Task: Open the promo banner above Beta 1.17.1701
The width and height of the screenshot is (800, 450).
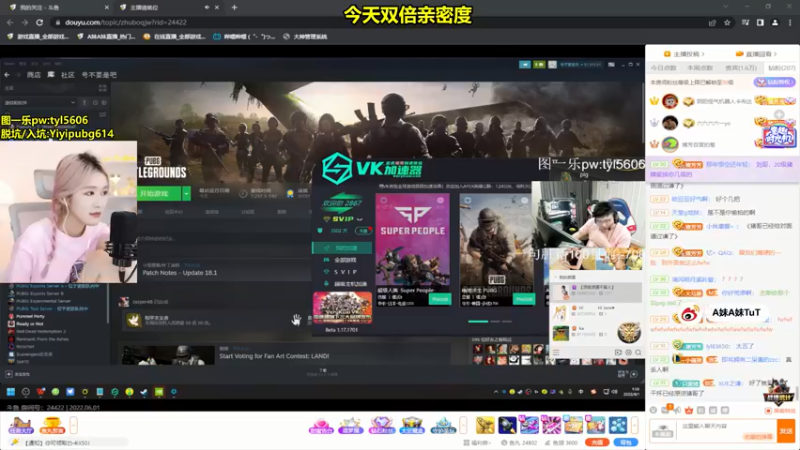Action: 342,308
